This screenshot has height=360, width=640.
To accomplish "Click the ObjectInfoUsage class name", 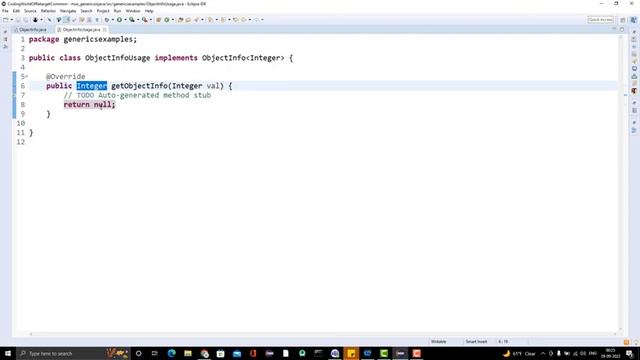I will (118, 58).
